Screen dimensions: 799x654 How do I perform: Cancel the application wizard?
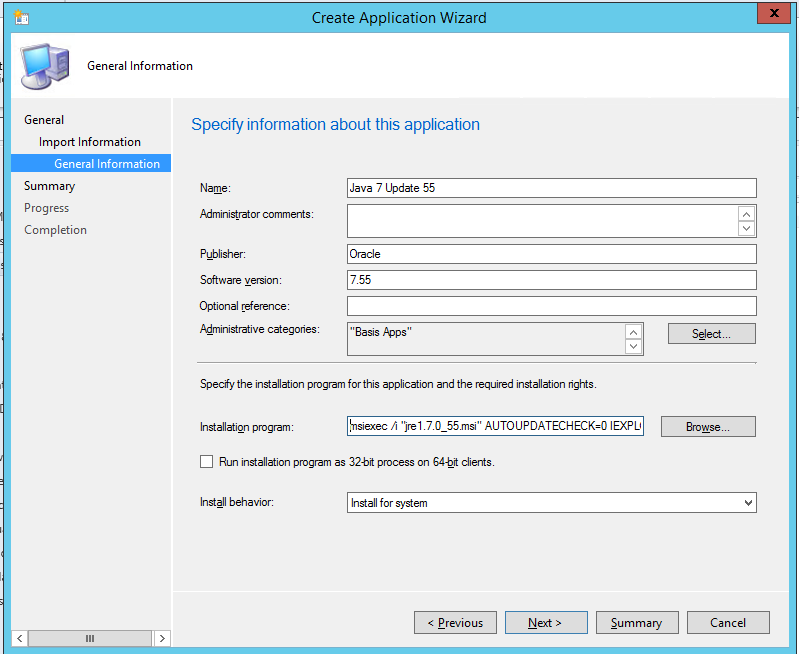pyautogui.click(x=727, y=623)
